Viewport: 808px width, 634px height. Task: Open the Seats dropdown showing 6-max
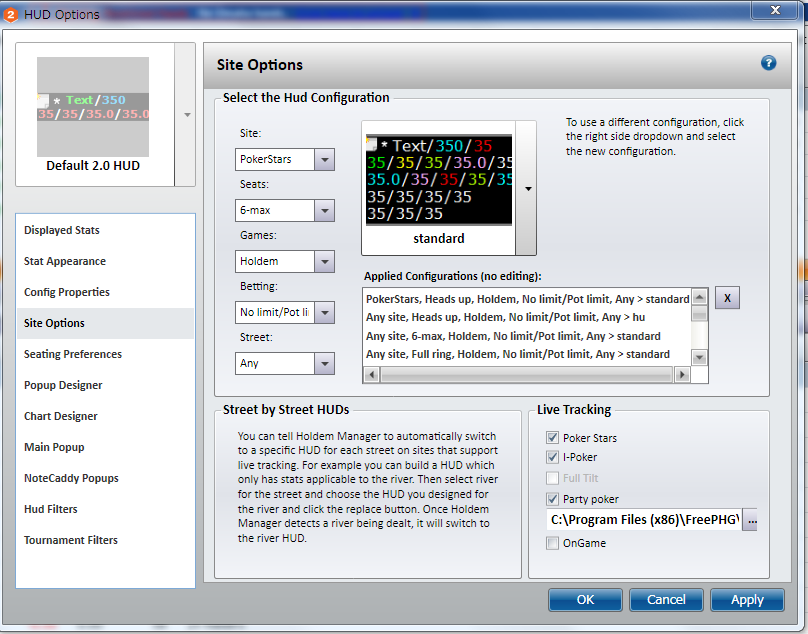[x=324, y=210]
